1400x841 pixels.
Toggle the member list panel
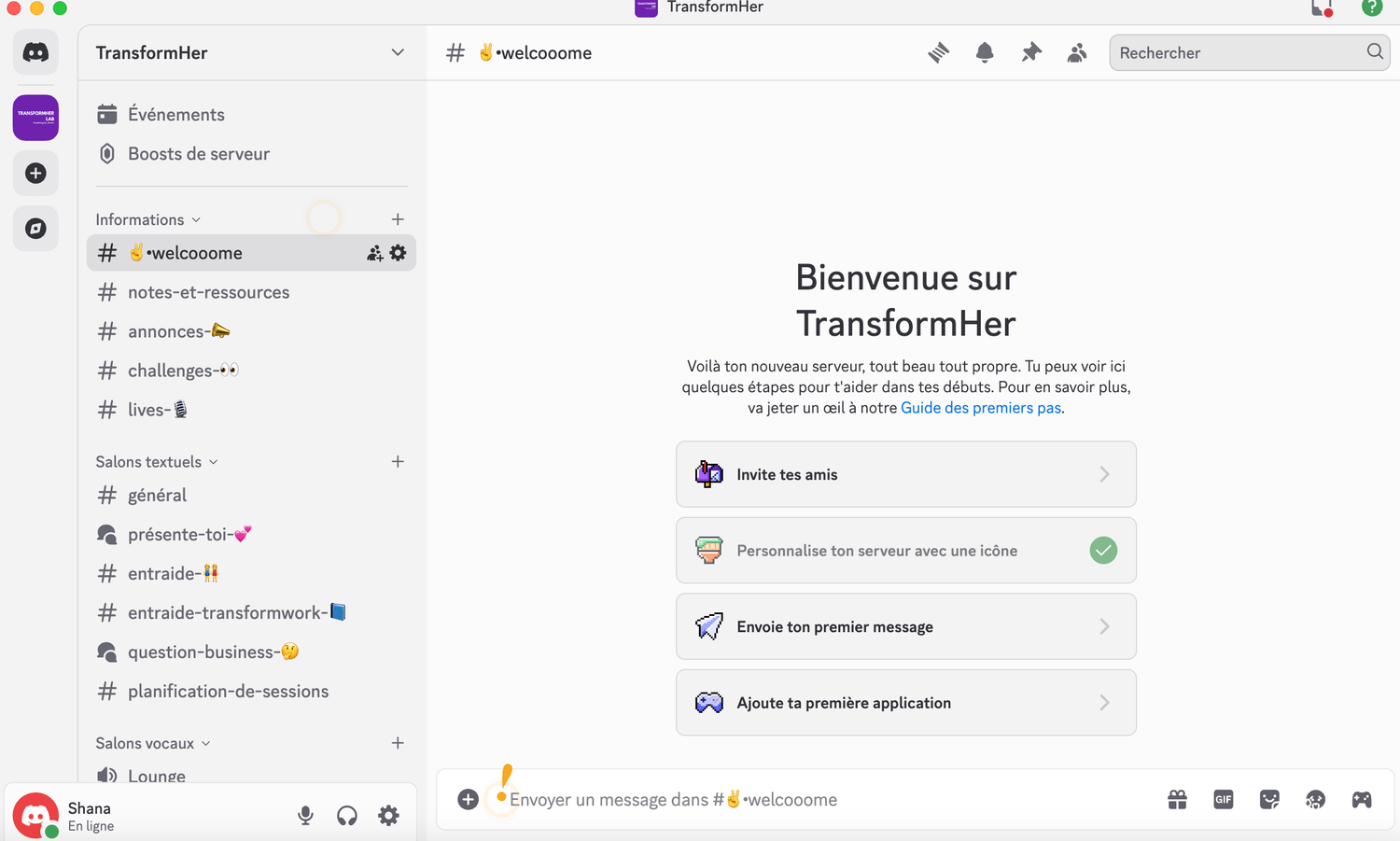pos(1077,52)
